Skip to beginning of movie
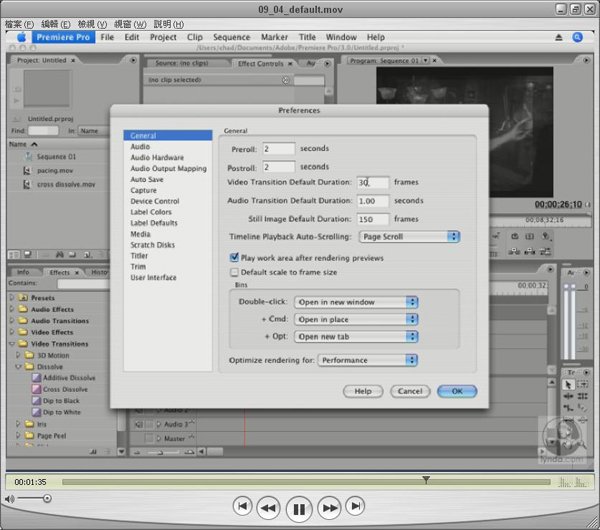 coord(242,506)
